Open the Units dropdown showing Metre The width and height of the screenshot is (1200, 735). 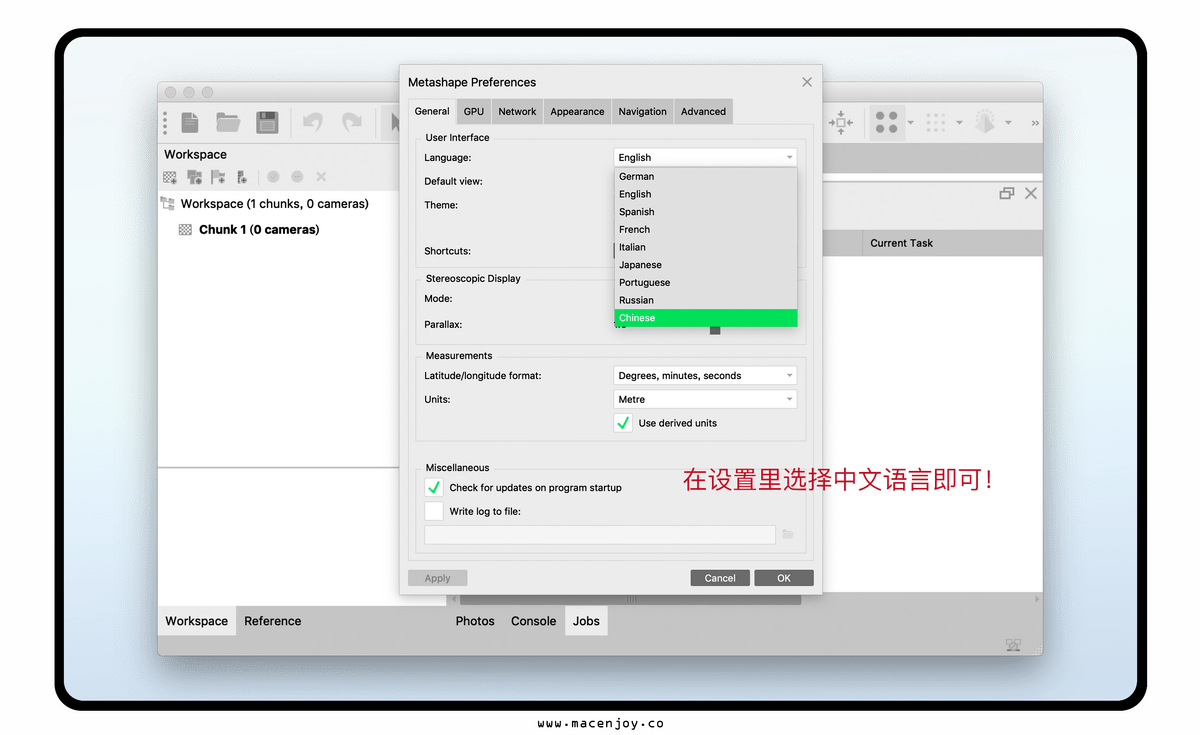pos(705,399)
